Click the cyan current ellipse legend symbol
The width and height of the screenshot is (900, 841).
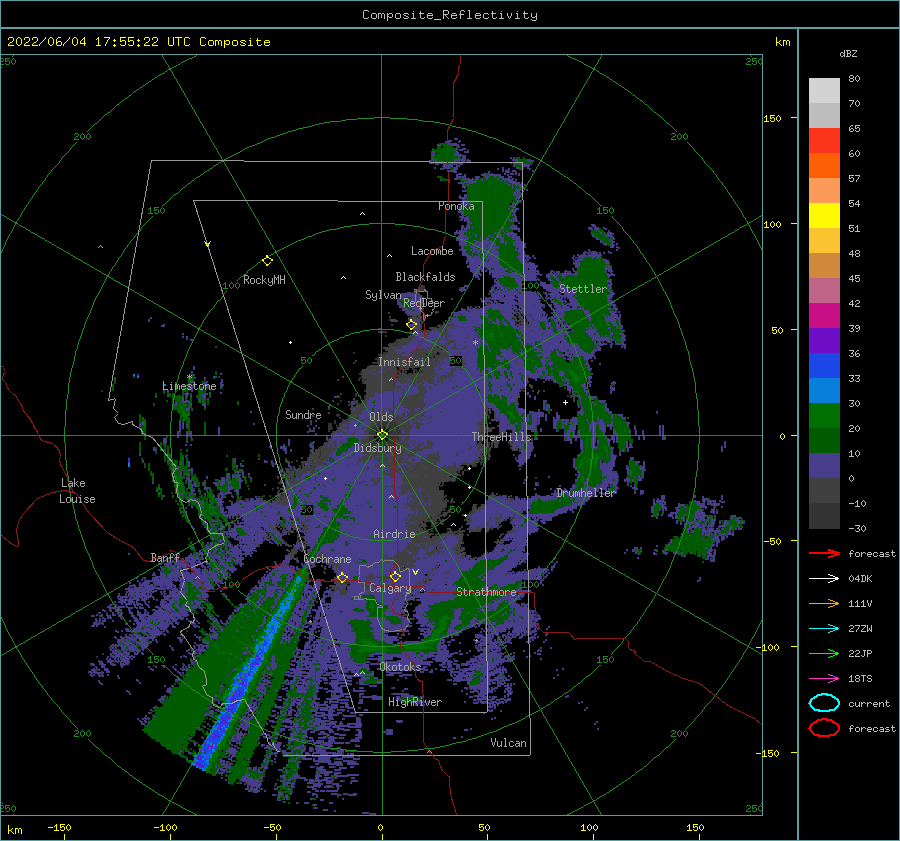click(x=824, y=703)
